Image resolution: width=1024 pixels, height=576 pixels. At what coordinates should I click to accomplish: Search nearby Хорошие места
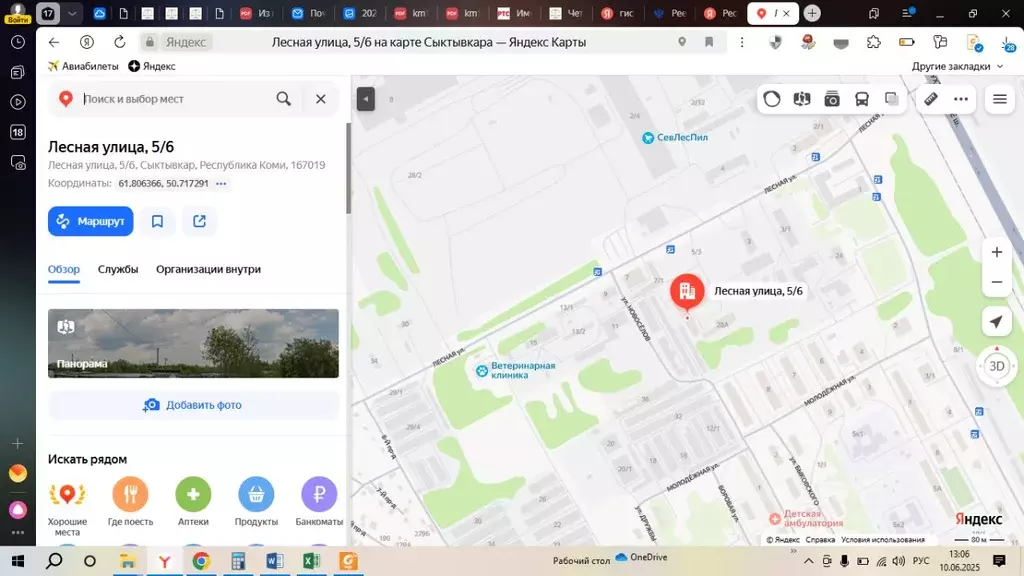click(67, 505)
